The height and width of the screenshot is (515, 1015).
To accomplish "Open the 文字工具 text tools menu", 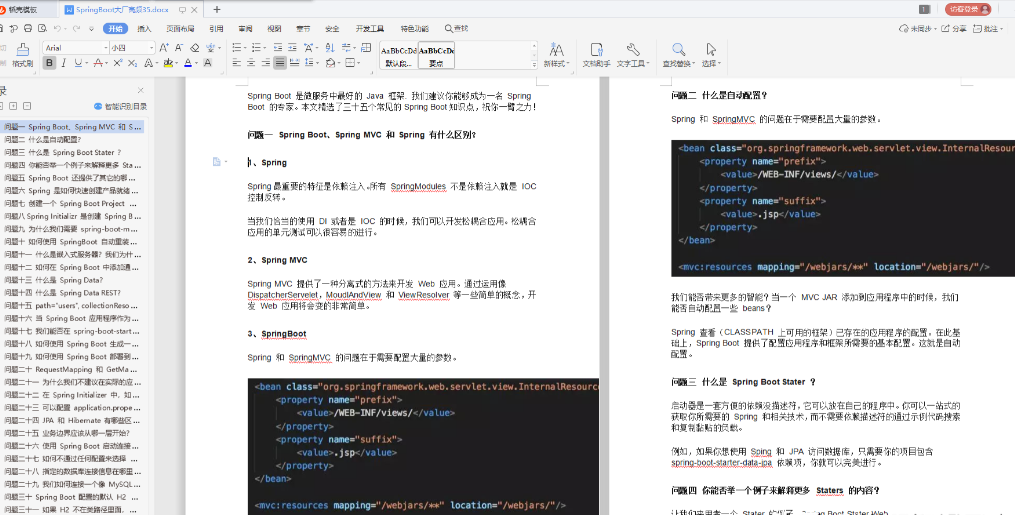I will click(633, 55).
